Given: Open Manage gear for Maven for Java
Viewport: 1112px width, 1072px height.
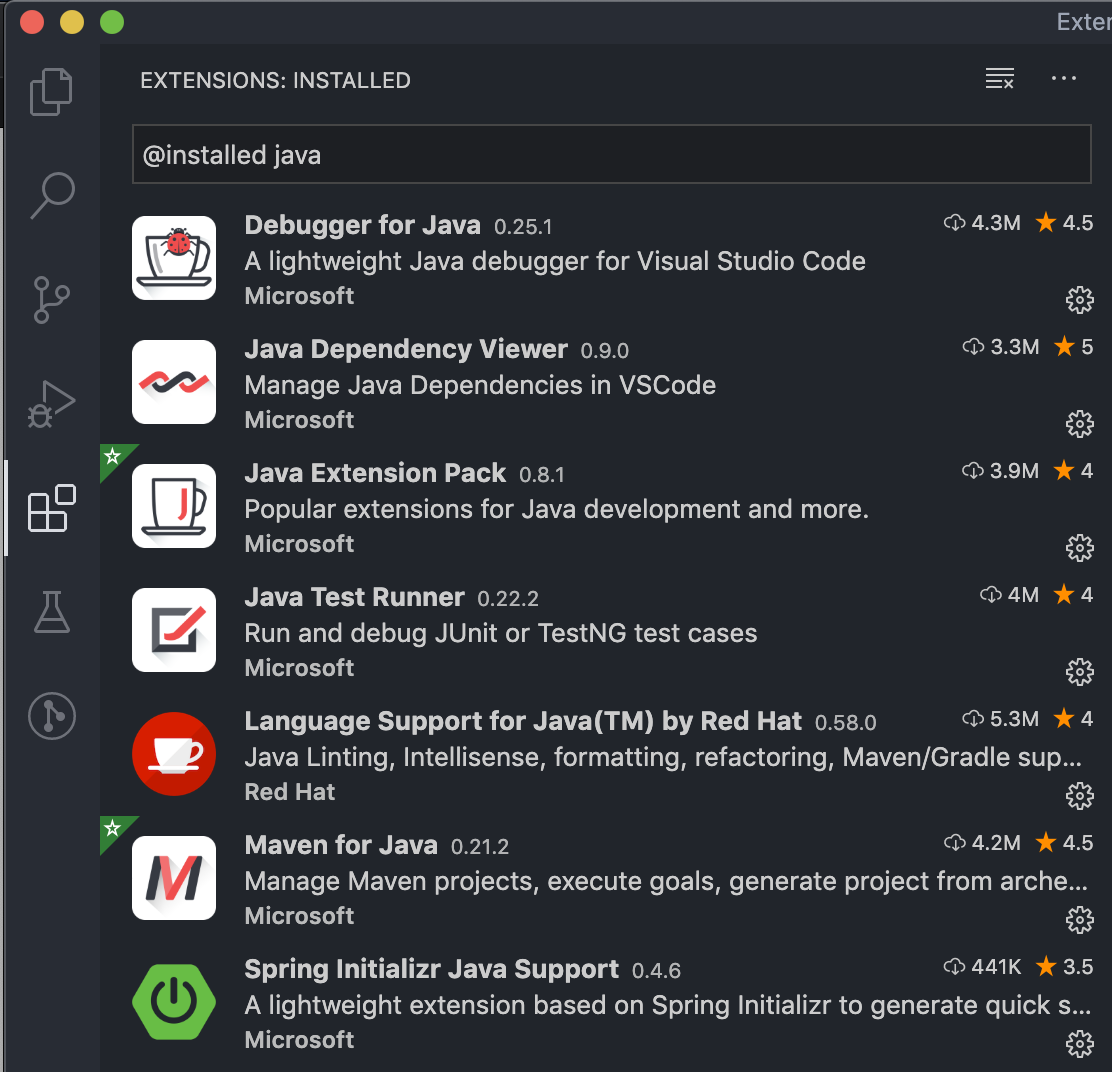Looking at the screenshot, I should (x=1079, y=919).
